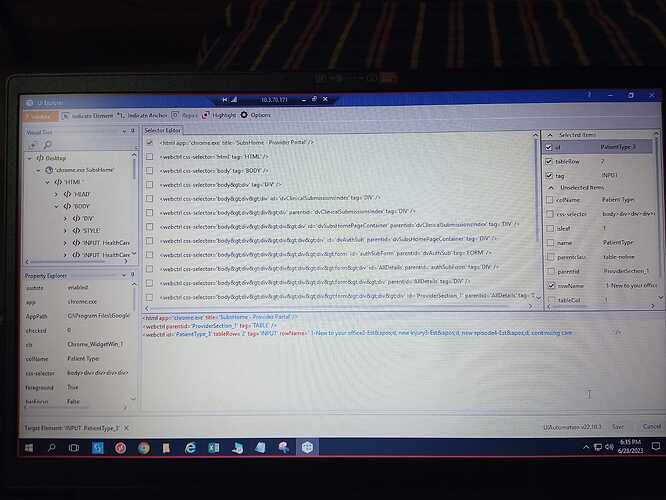Check the name PatientType attribute checkbox
Screen dimensions: 666x500
pos(550,243)
